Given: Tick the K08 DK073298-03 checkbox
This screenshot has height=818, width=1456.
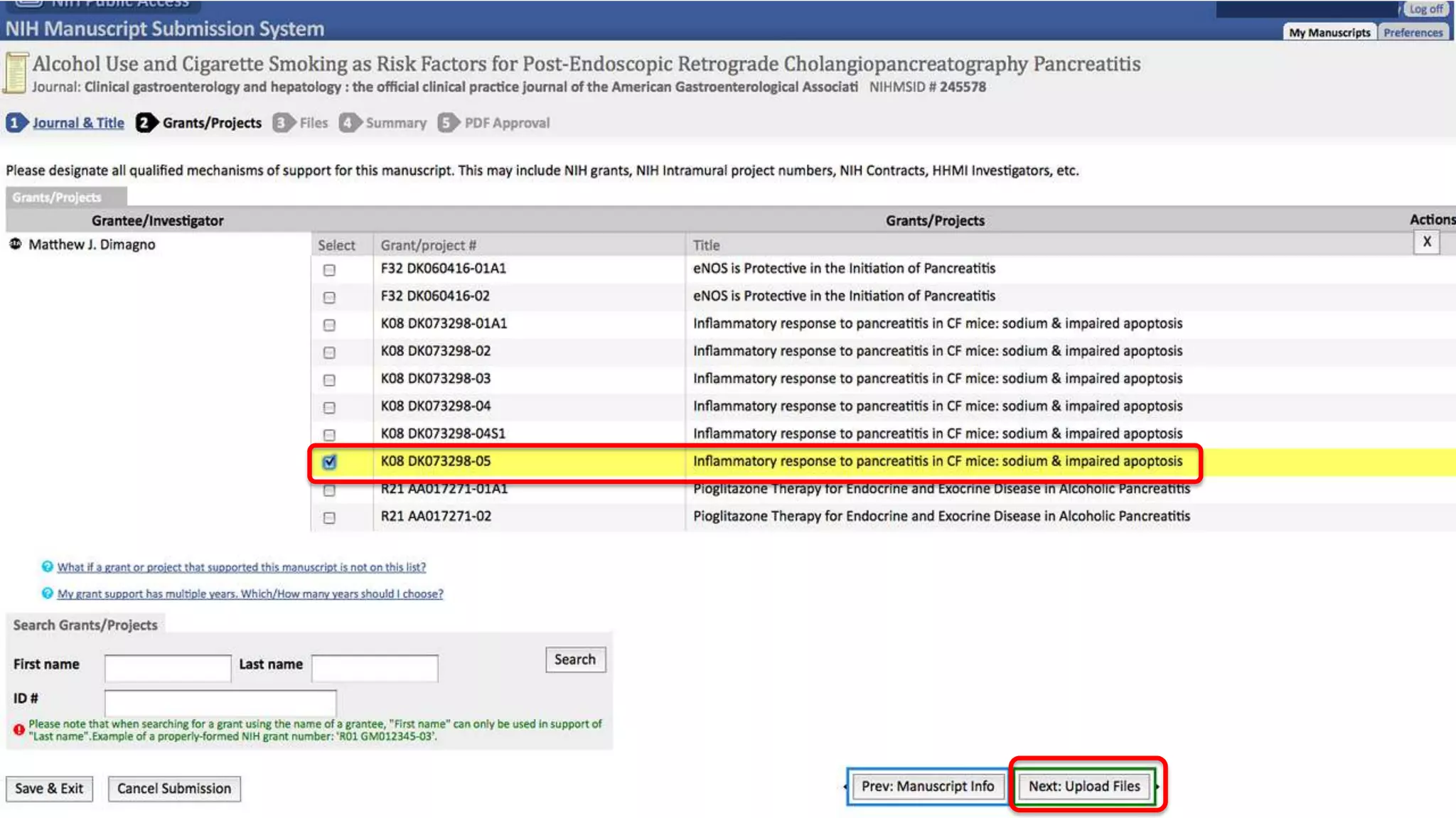Looking at the screenshot, I should 329,380.
